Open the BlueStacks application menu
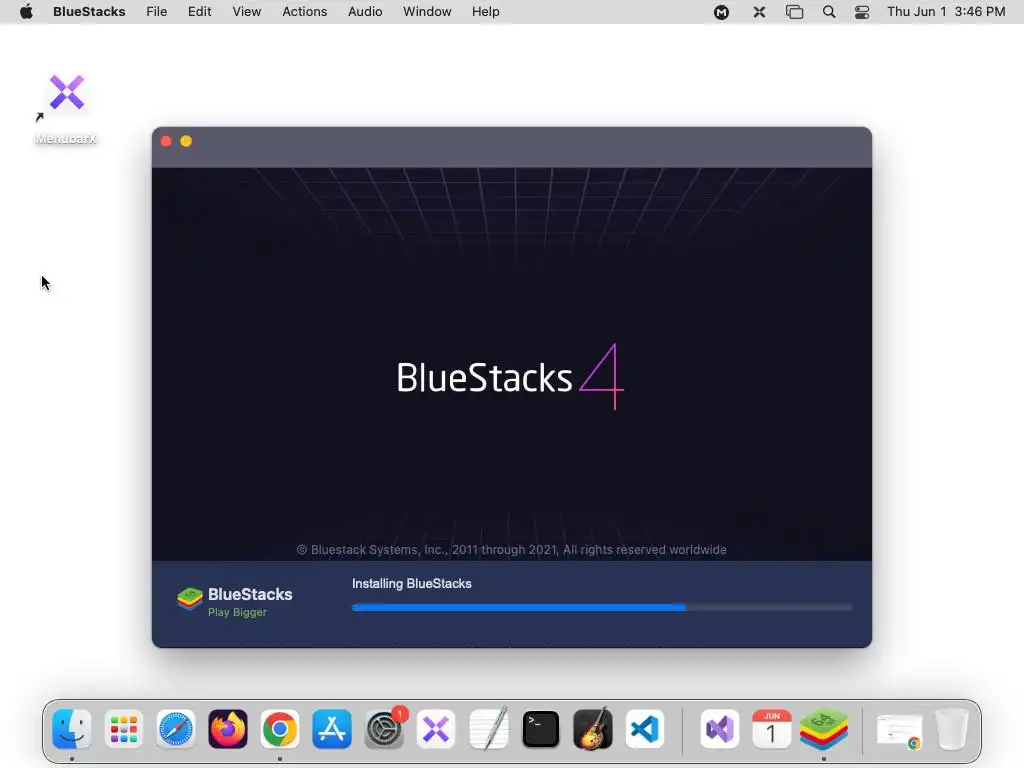 pyautogui.click(x=89, y=12)
